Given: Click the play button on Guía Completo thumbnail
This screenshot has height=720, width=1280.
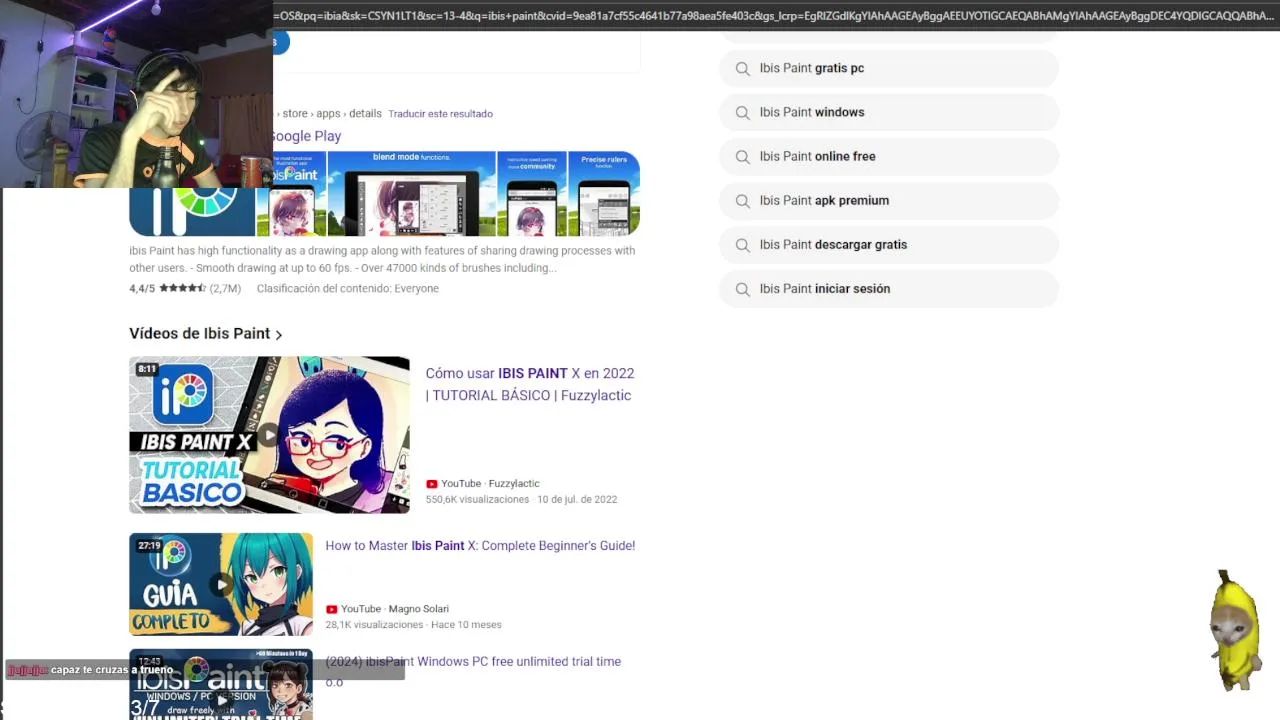Looking at the screenshot, I should (x=221, y=585).
